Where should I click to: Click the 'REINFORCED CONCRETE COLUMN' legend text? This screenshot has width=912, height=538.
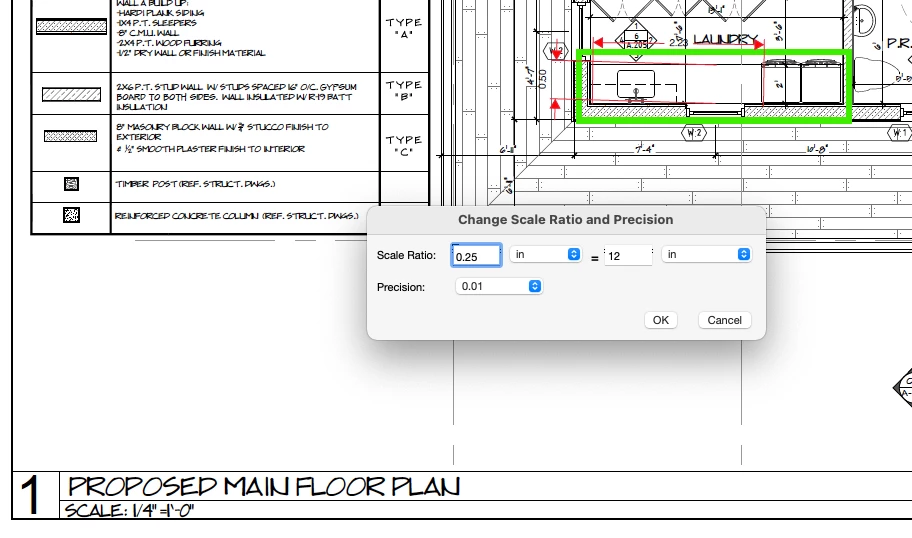(237, 216)
